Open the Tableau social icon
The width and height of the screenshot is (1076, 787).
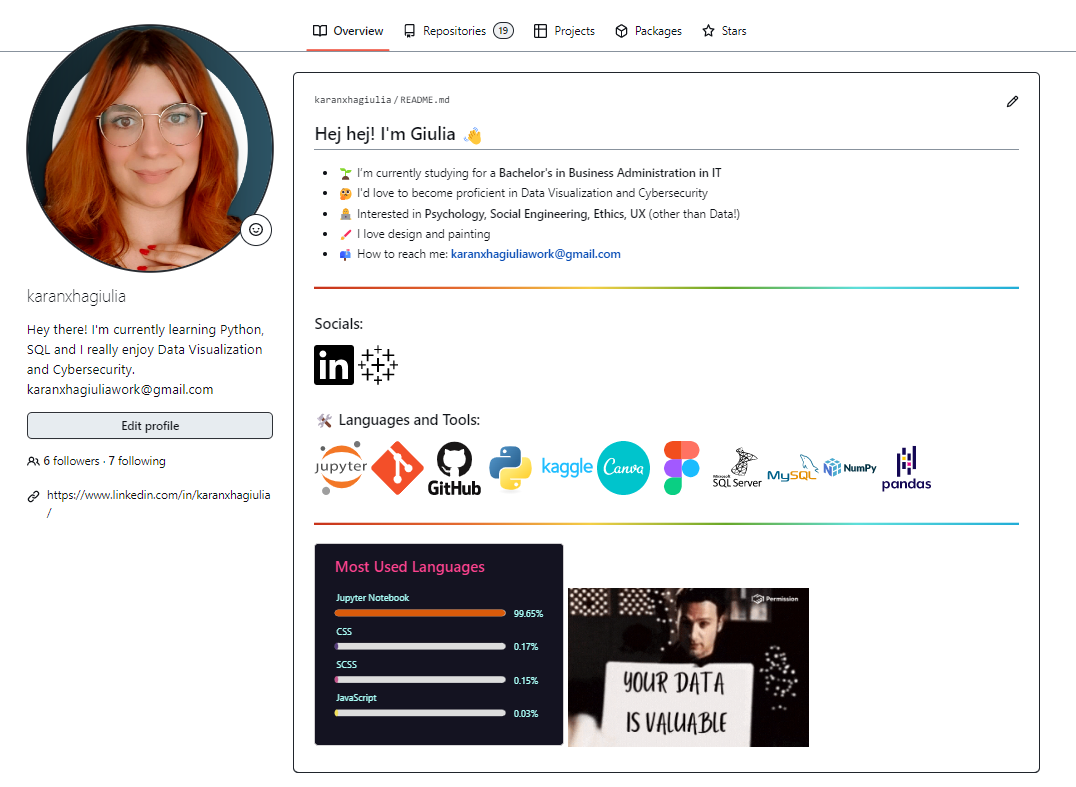pos(378,365)
